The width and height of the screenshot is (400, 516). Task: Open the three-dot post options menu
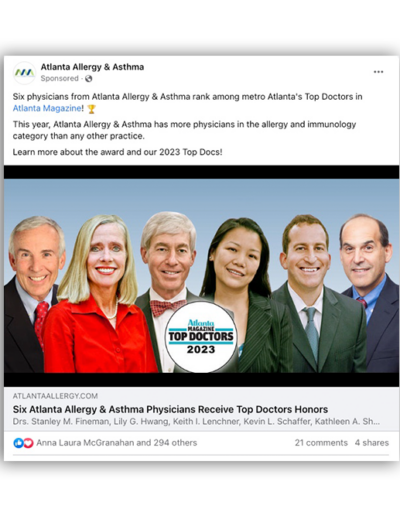click(378, 72)
